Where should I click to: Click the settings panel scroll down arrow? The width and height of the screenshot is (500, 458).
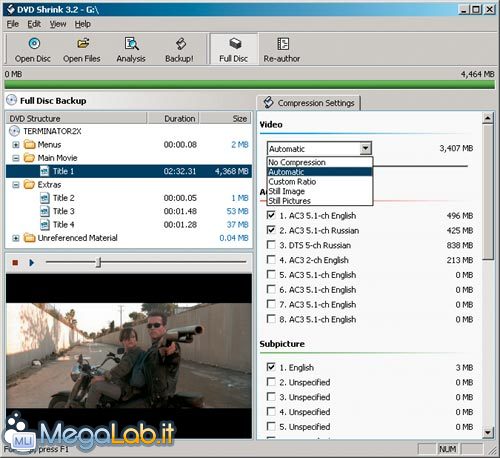pos(488,432)
